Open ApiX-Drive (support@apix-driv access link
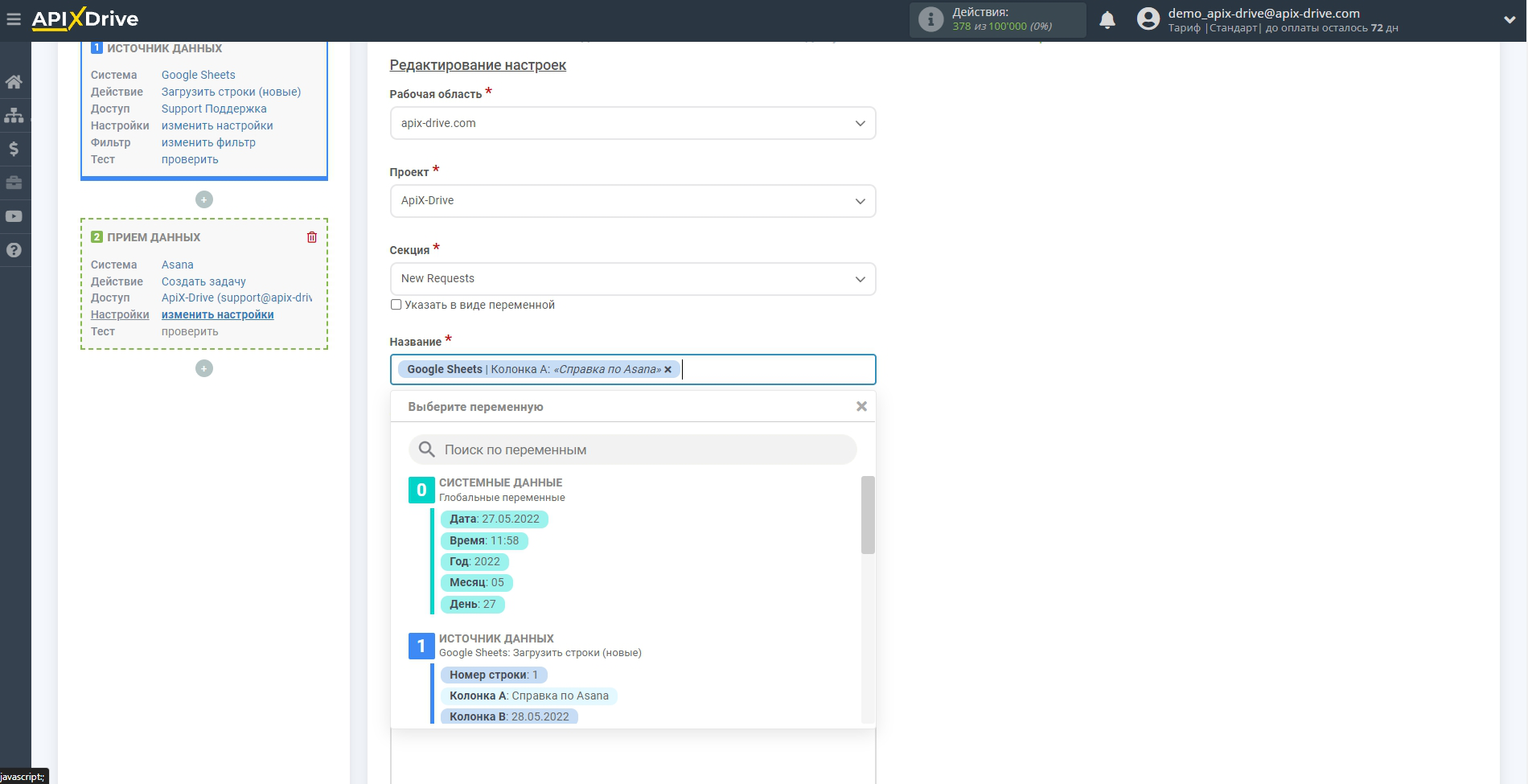The height and width of the screenshot is (784, 1528). pyautogui.click(x=236, y=298)
